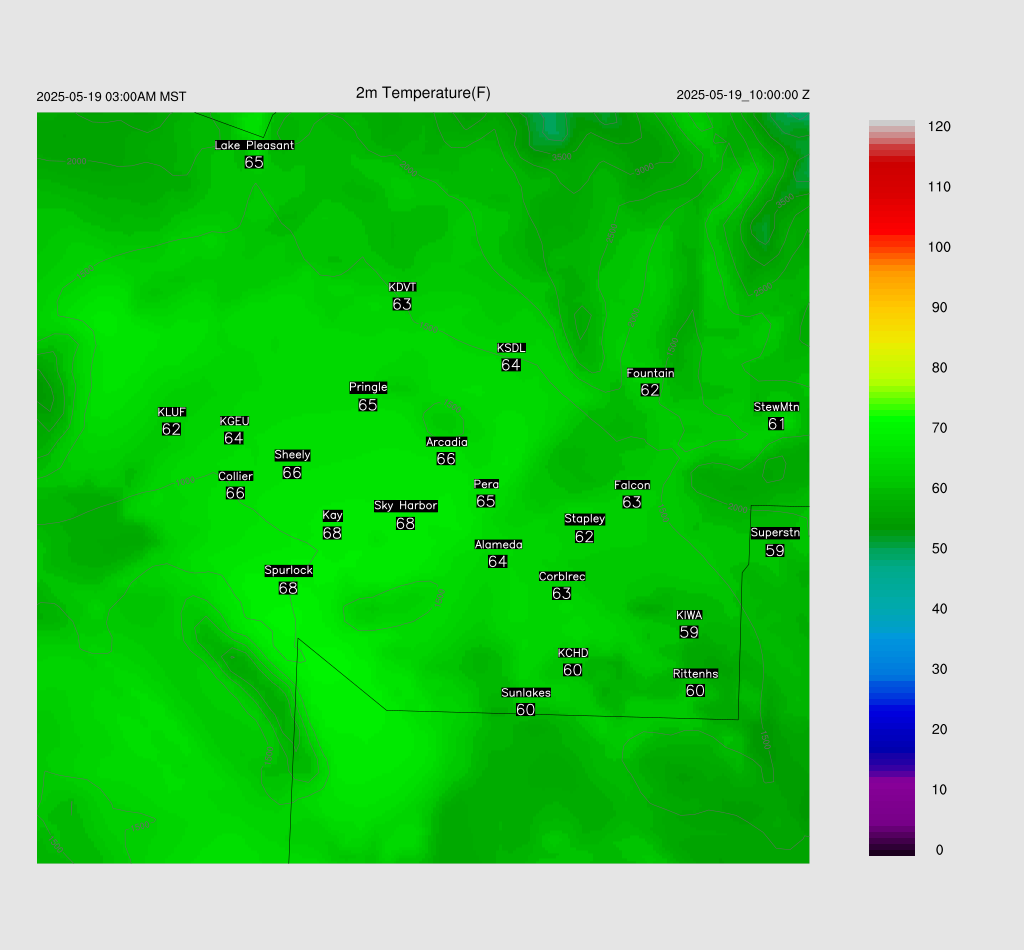Viewport: 1024px width, 950px height.
Task: Click the Sky Harbor station label
Action: coord(406,506)
